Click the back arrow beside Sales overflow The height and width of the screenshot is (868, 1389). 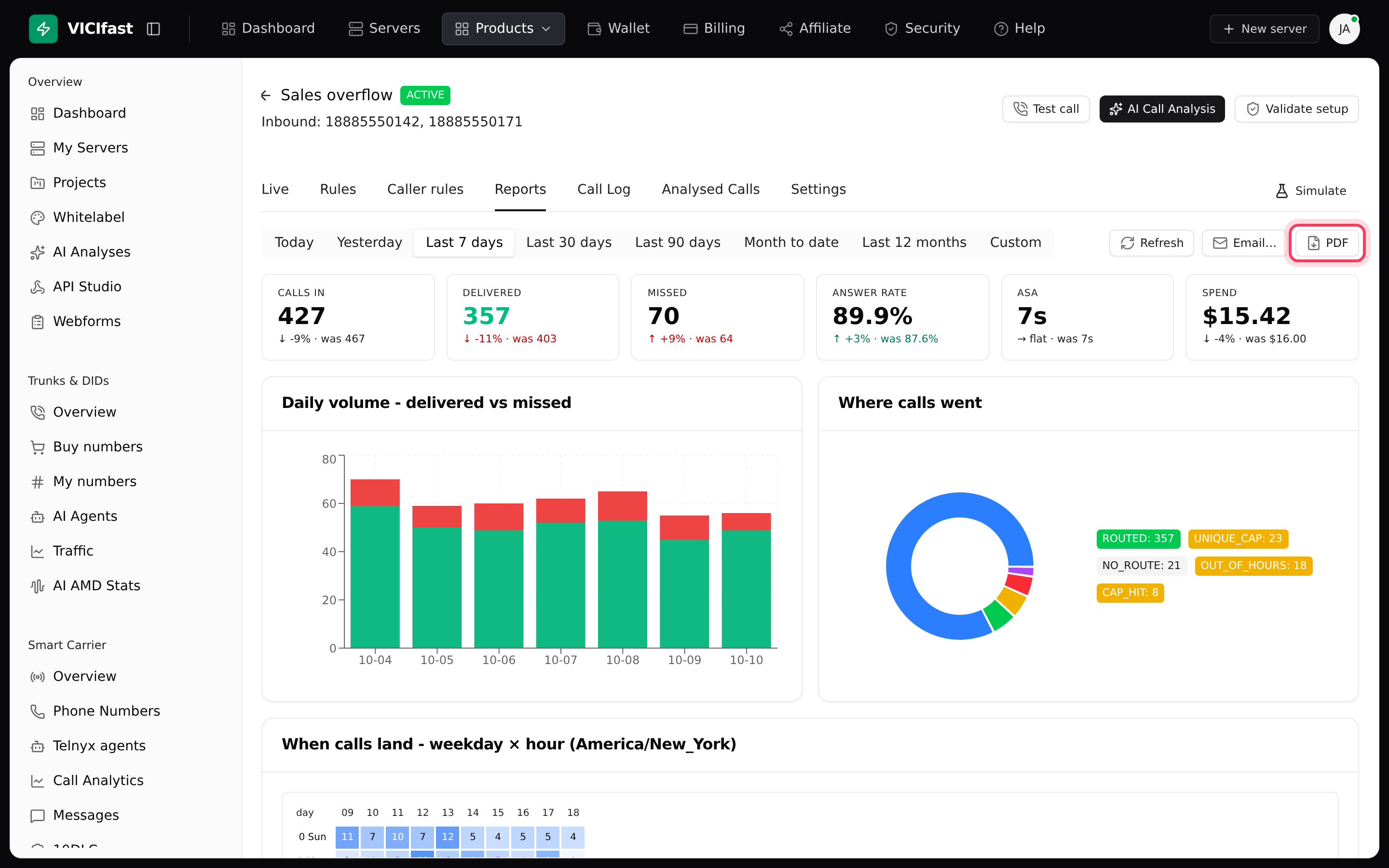point(265,95)
